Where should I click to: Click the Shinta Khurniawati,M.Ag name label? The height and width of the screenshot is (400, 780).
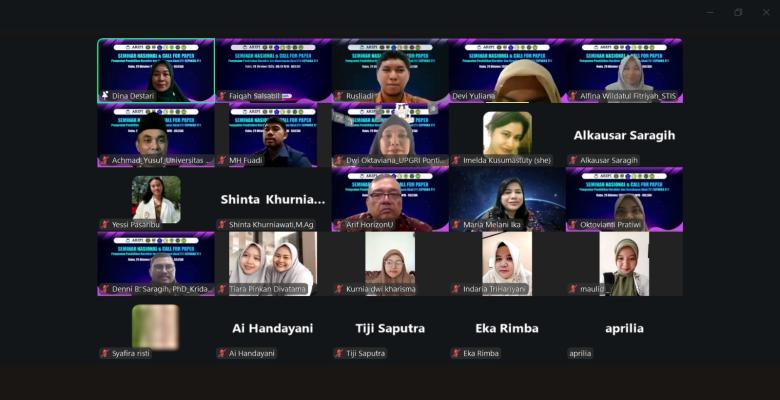tap(271, 225)
